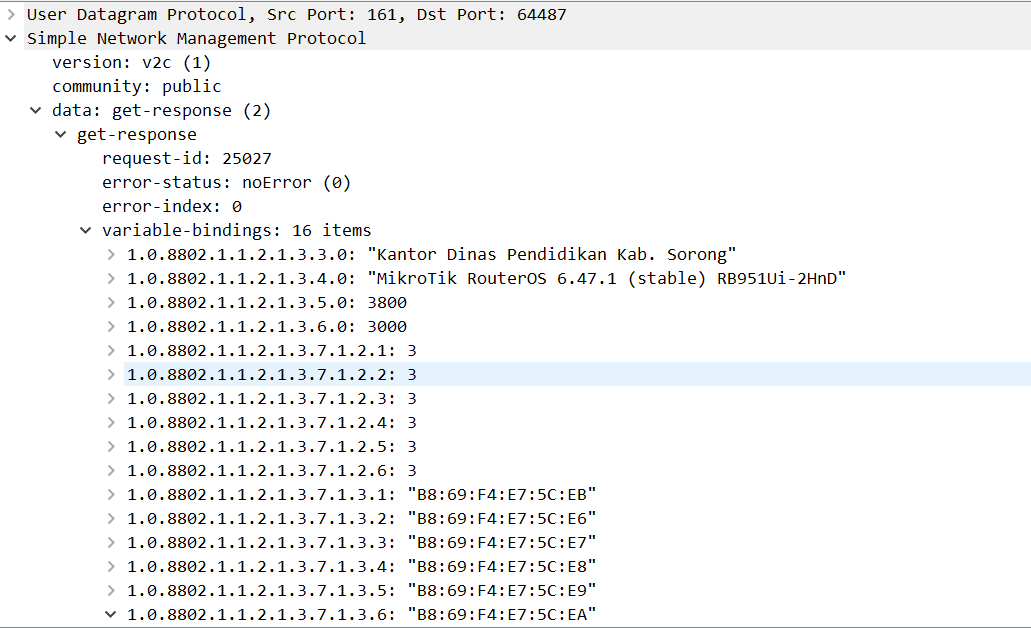Select the Kantor Dinas Pendidikan Kab. Sorong row
Screen dimensions: 1031x628
click(x=431, y=254)
